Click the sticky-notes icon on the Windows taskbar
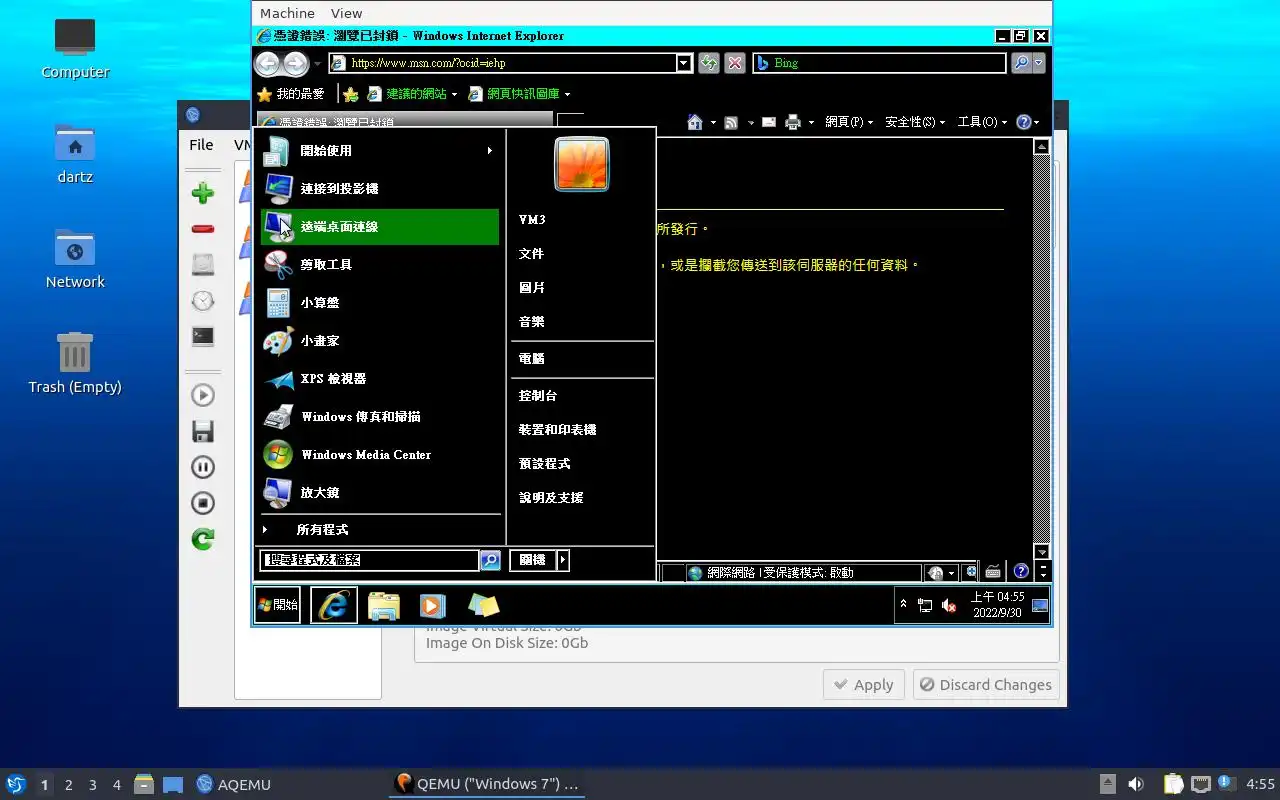 coord(483,604)
